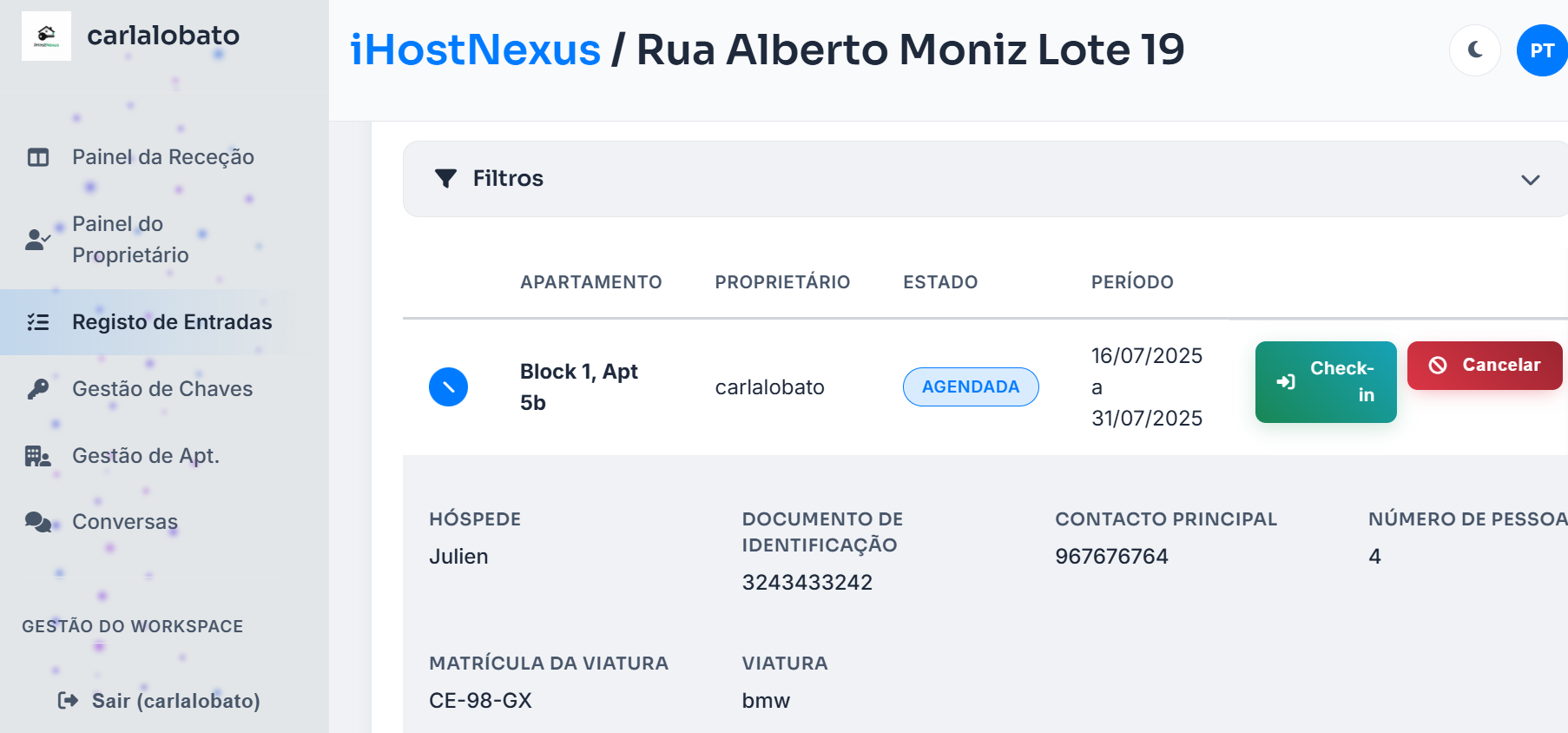Image resolution: width=1568 pixels, height=733 pixels.
Task: Click the Gestão de Chaves key icon
Action: pyautogui.click(x=36, y=389)
